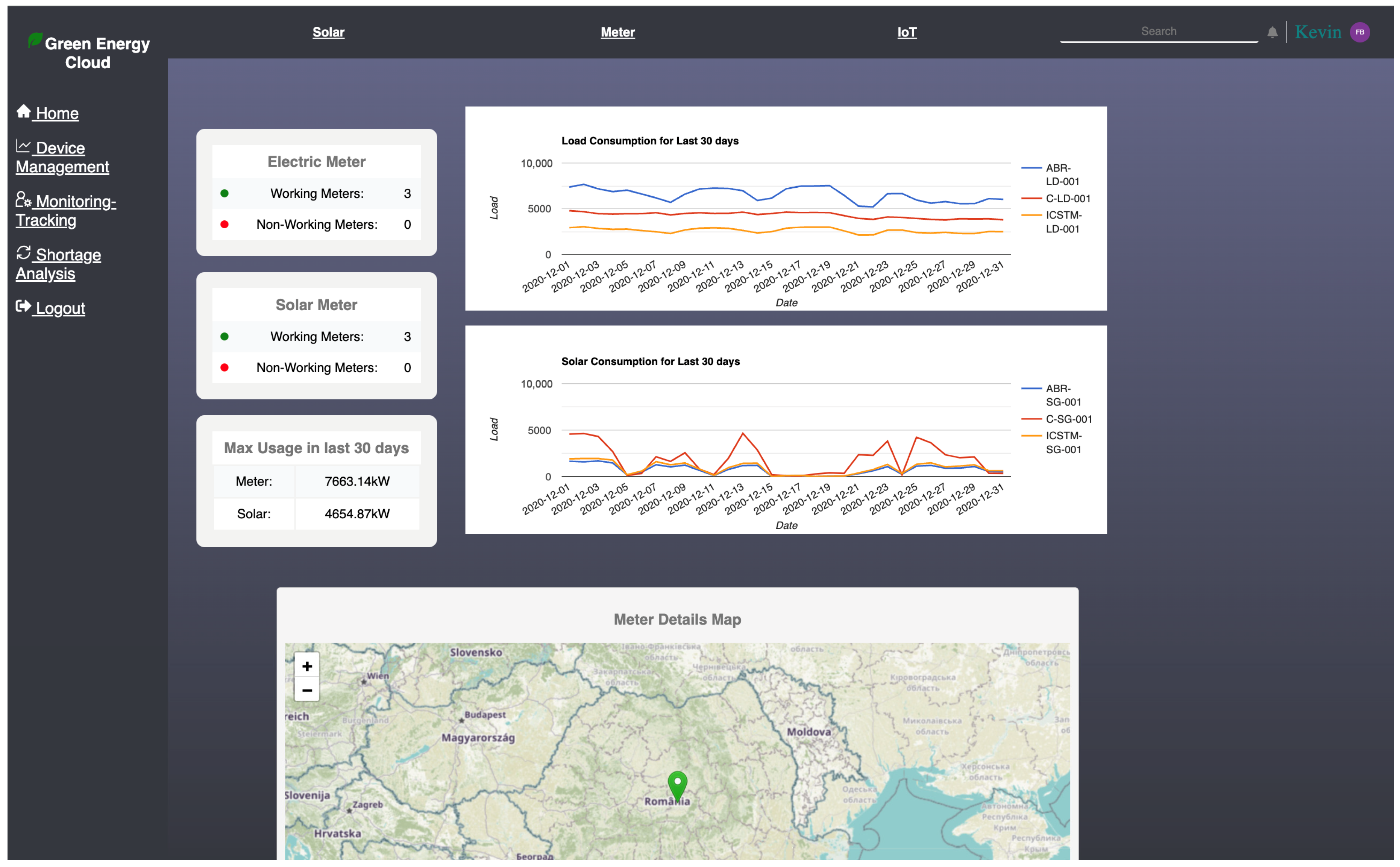Image resolution: width=1400 pixels, height=867 pixels.
Task: Click Meter Details Map heading
Action: (x=677, y=619)
